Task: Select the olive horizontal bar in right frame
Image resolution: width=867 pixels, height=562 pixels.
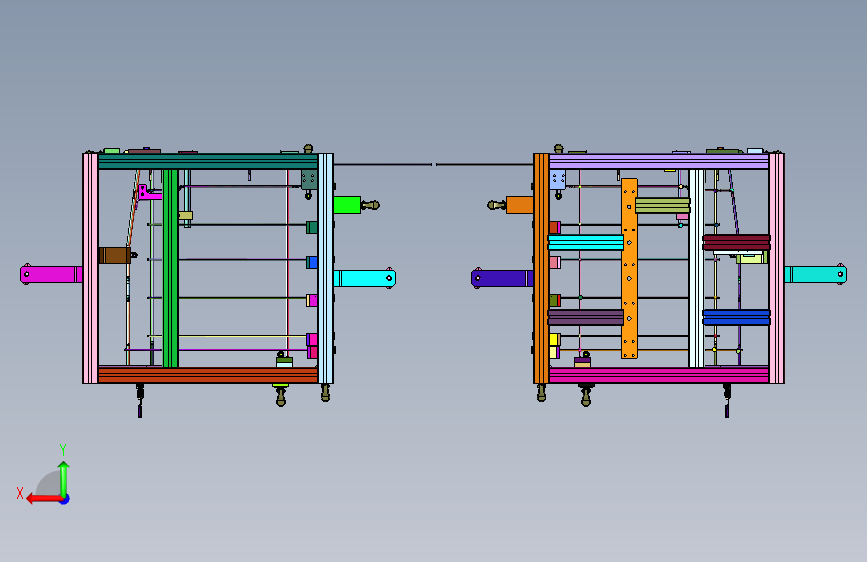Action: [662, 205]
